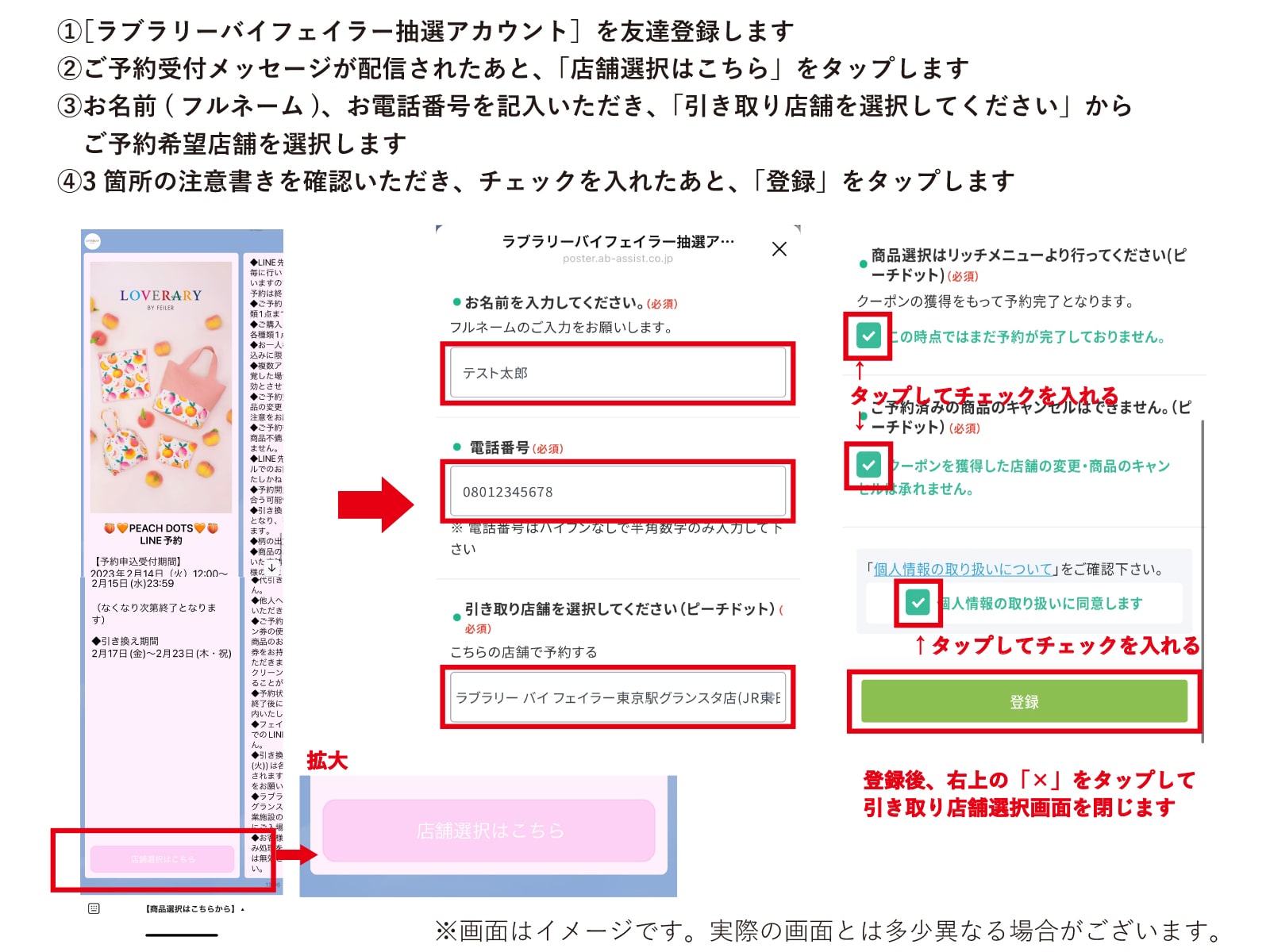1270x952 pixels.
Task: Click the name field containing テスト太郎
Action: coord(618,372)
